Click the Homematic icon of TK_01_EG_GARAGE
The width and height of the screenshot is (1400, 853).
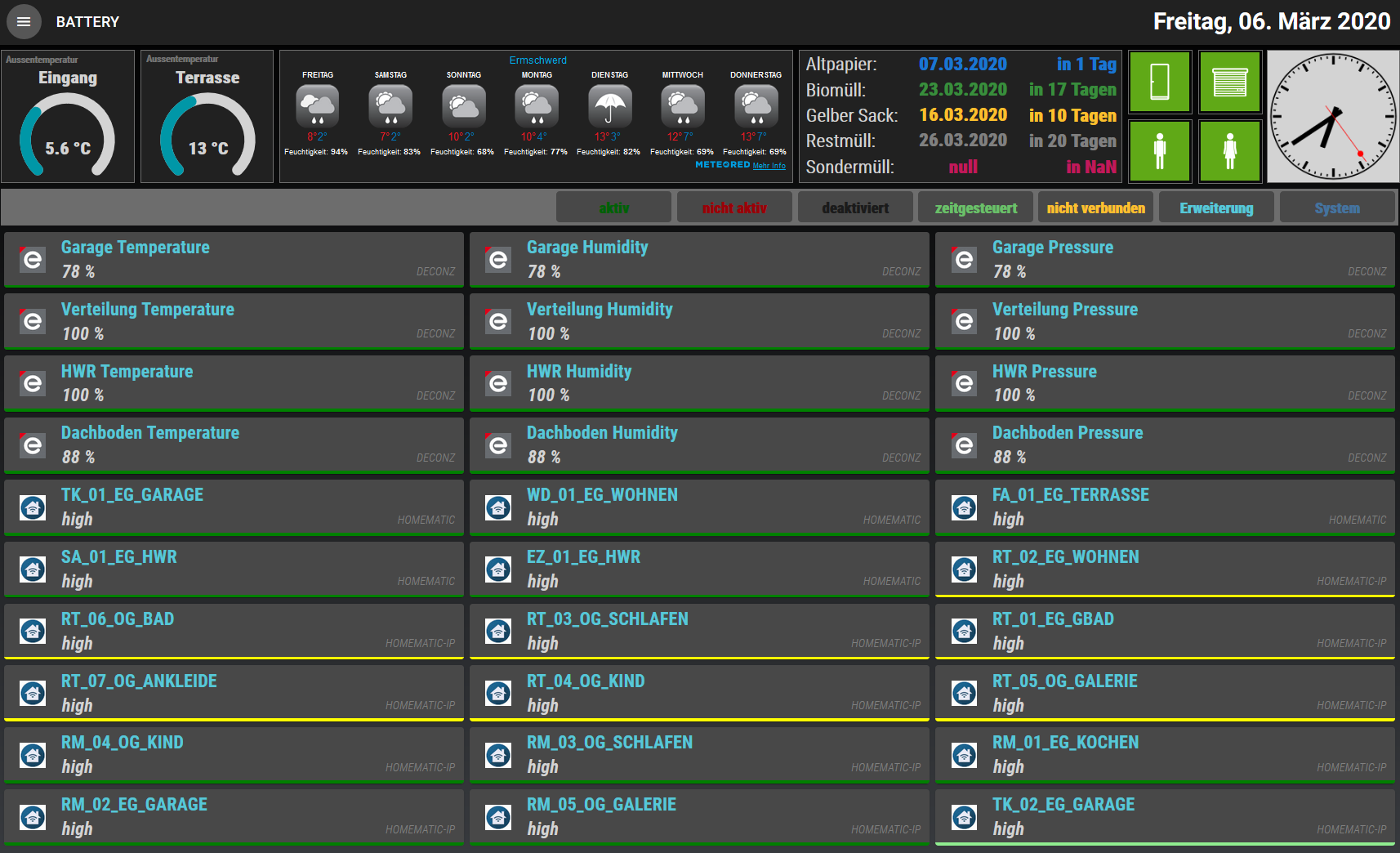click(33, 507)
